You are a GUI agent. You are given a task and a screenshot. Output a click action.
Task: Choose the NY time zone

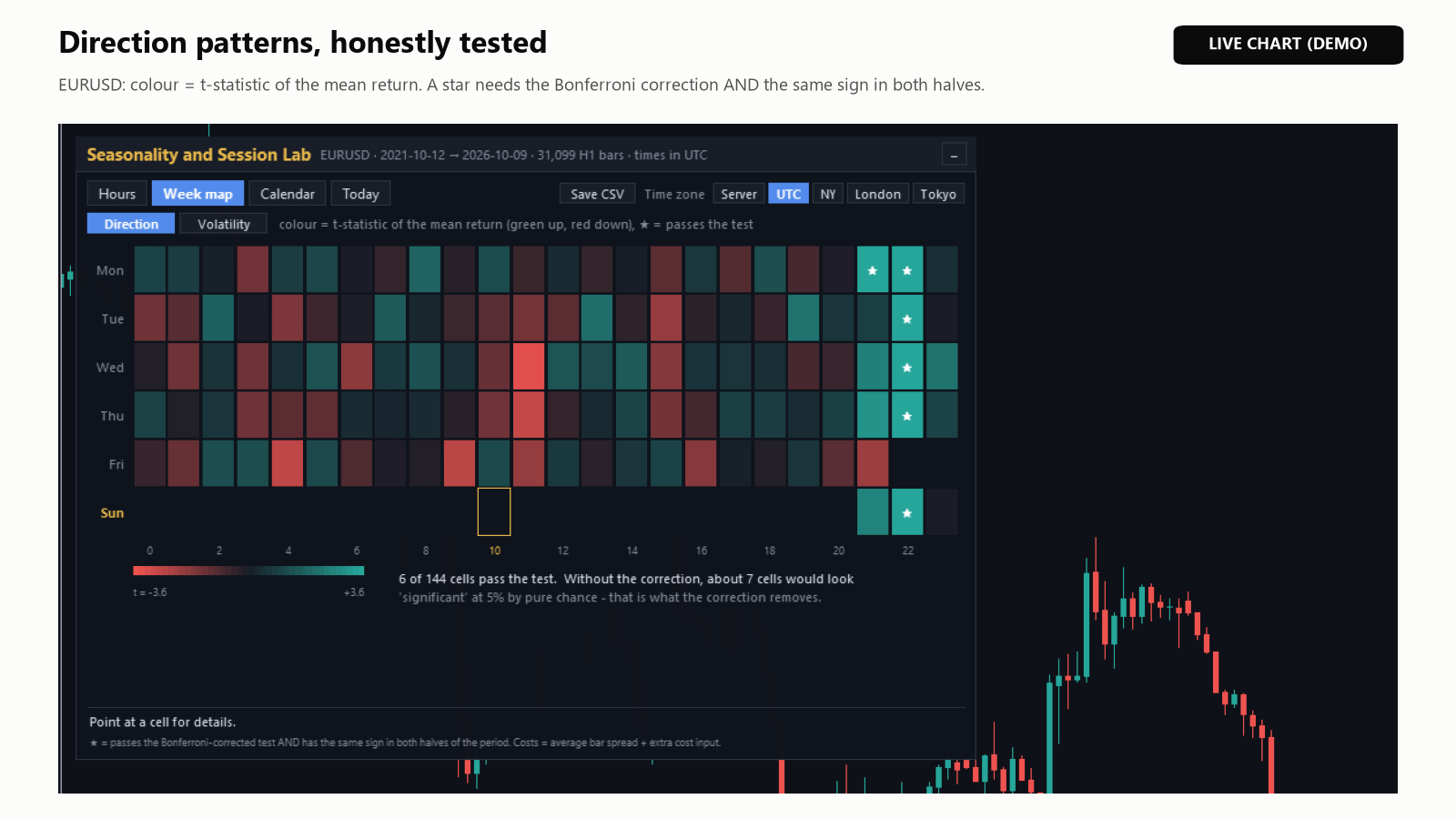point(828,194)
